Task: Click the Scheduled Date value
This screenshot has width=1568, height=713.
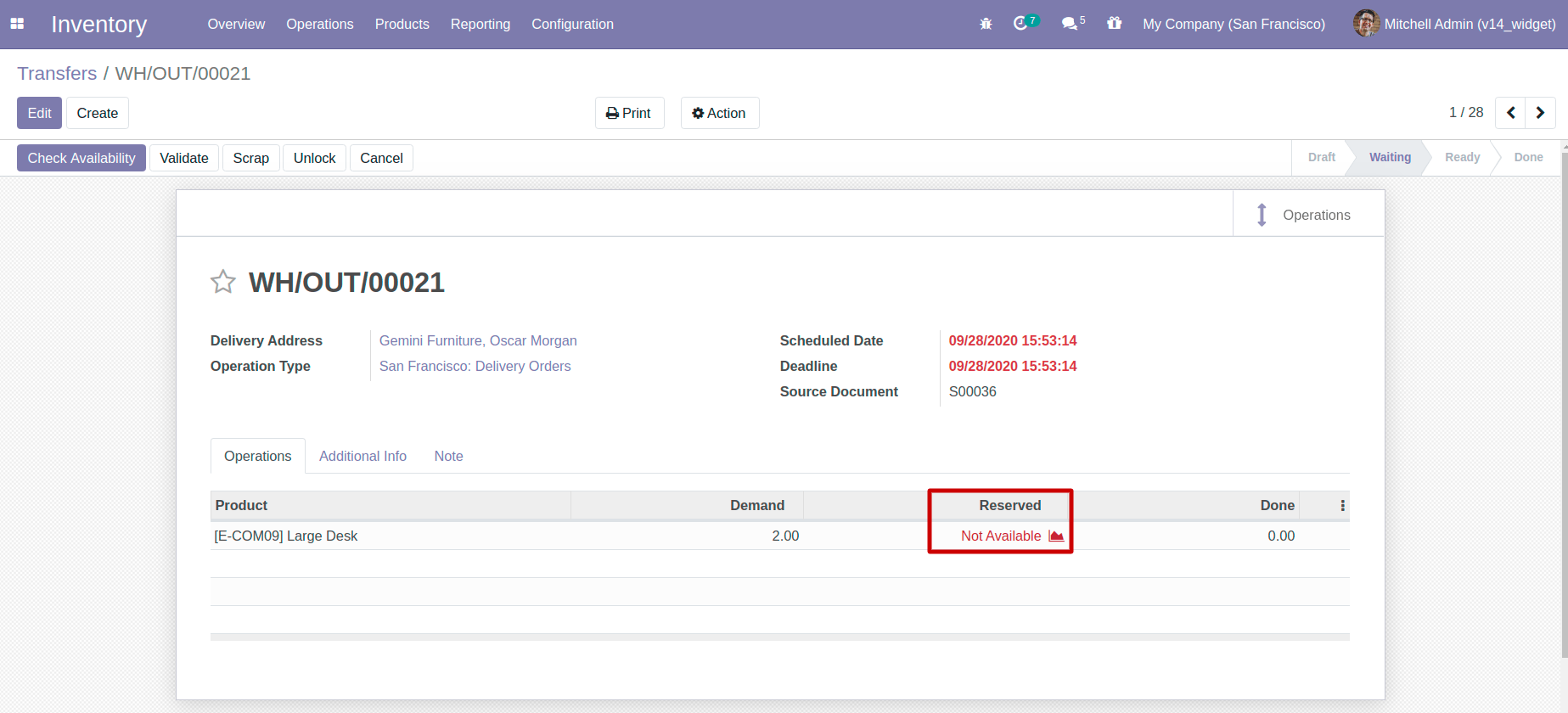Action: coord(1012,340)
